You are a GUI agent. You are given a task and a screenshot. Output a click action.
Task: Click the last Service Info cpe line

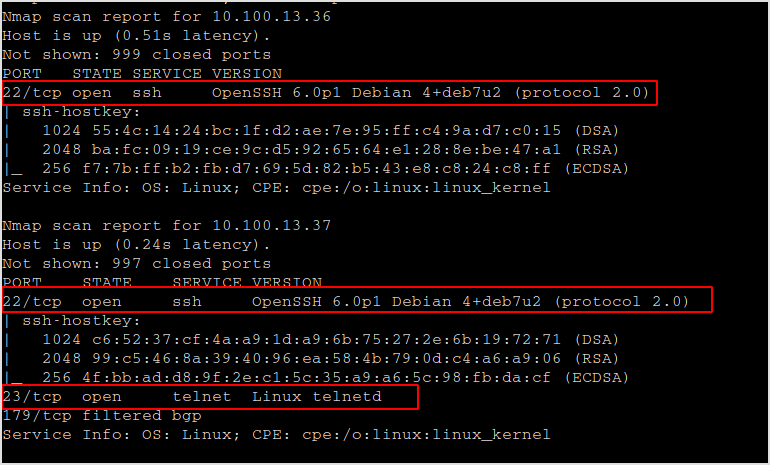pos(276,435)
